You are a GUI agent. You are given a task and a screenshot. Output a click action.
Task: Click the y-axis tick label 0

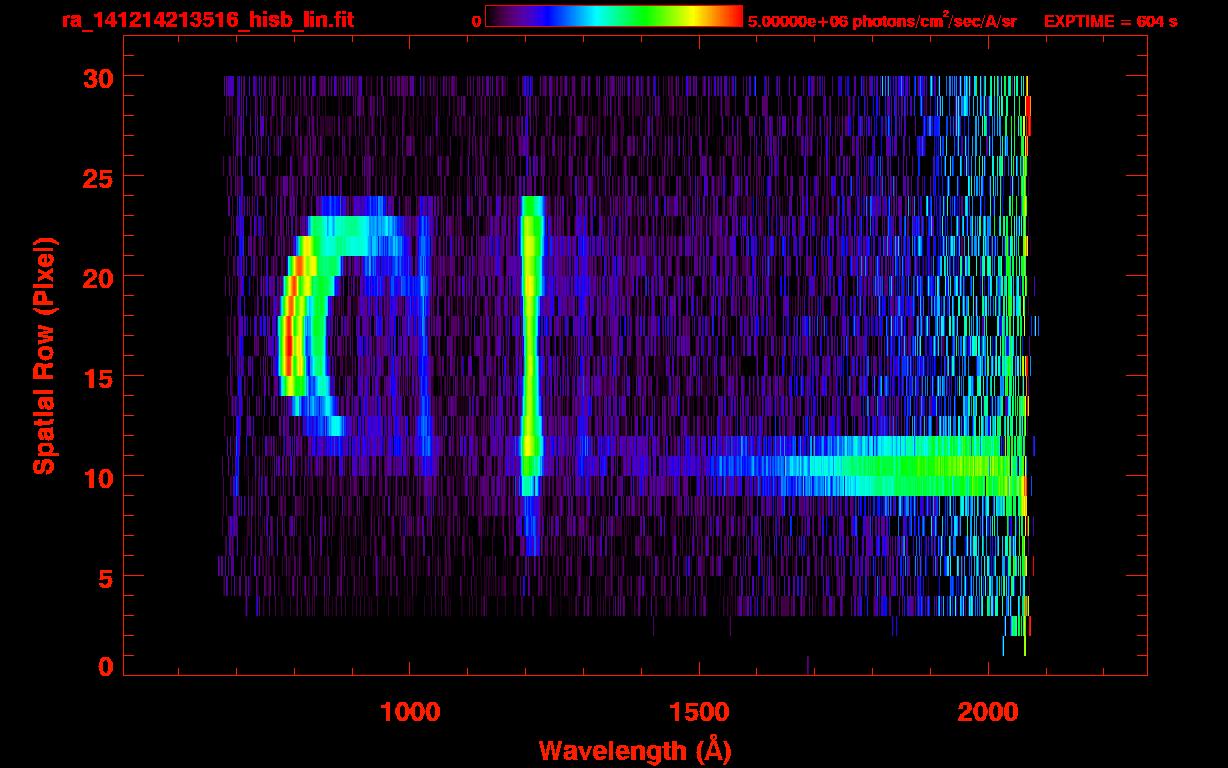(x=106, y=667)
